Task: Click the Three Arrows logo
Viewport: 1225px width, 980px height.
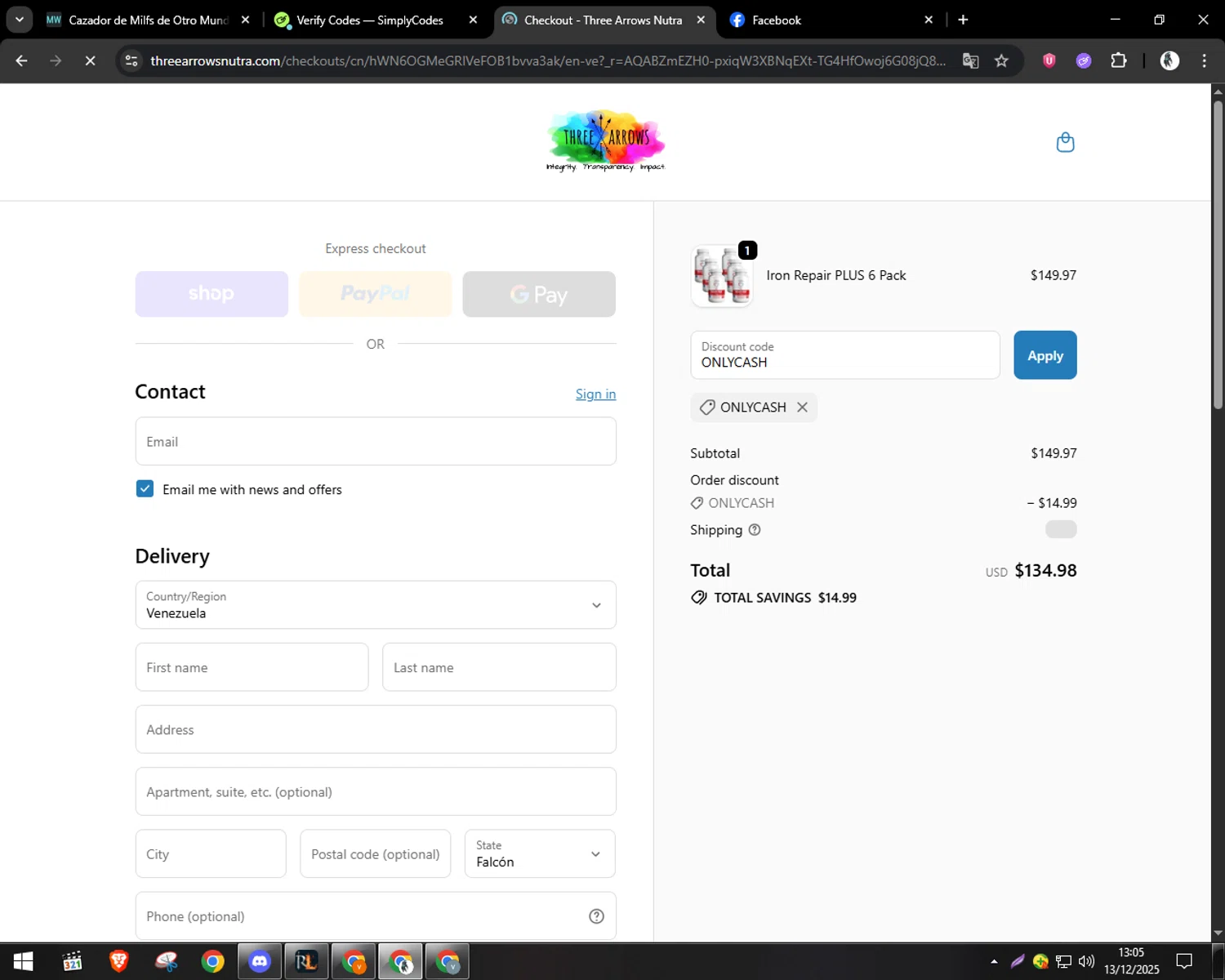Action: tap(605, 141)
